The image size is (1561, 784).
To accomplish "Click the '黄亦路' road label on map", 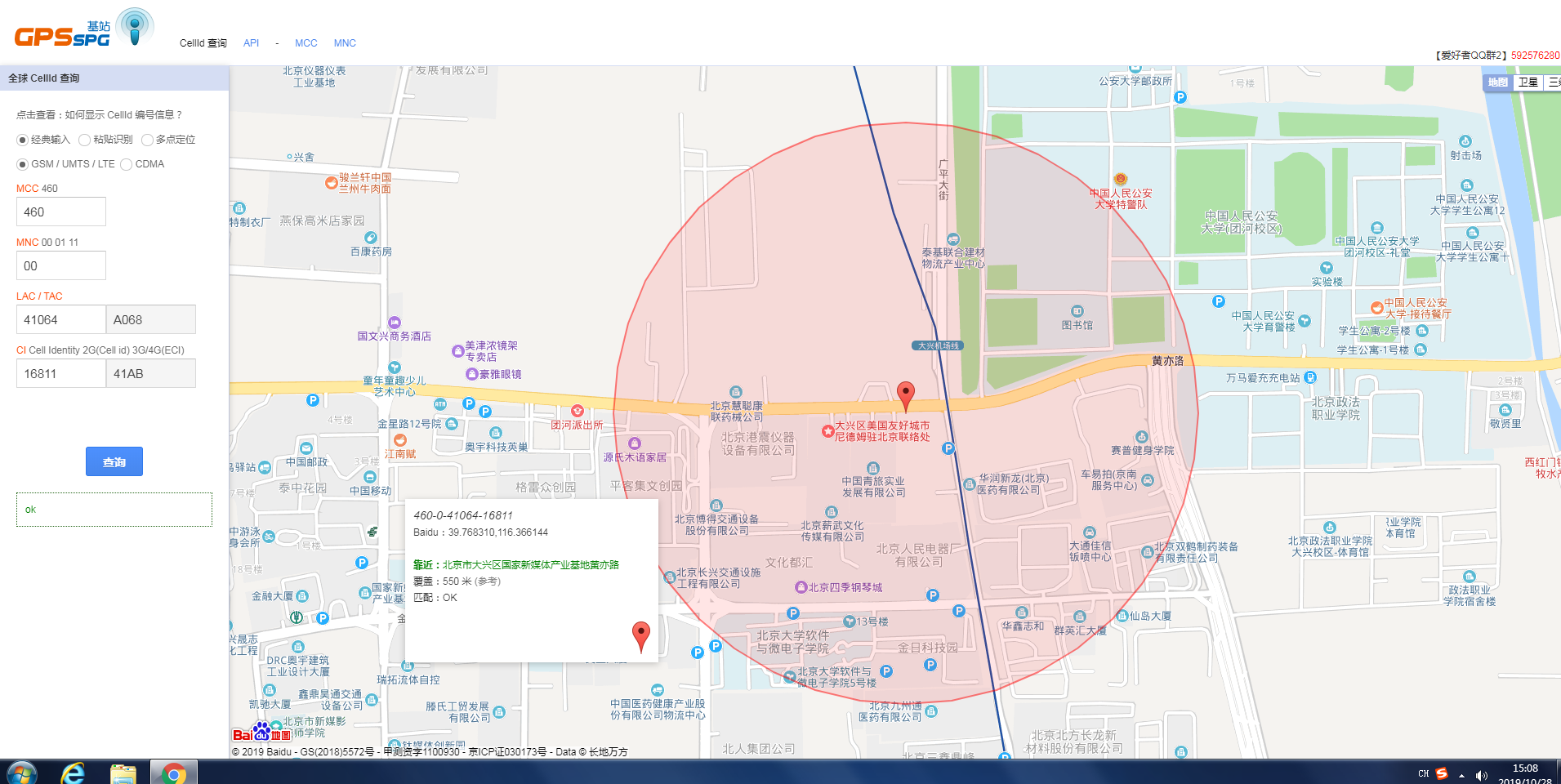I will coord(1167,361).
